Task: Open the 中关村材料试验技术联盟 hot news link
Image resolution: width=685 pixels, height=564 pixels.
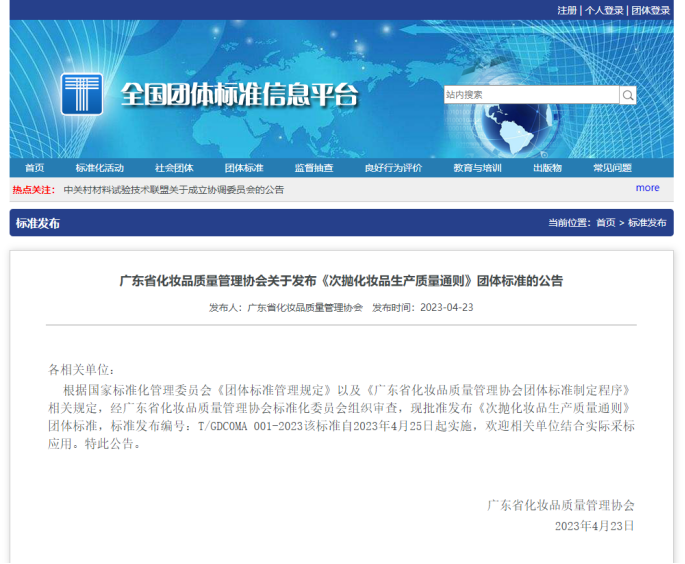Action: coord(173,189)
